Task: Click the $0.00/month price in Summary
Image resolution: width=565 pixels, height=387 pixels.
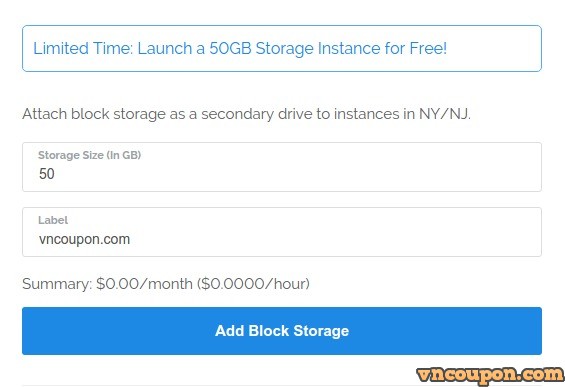Action: pyautogui.click(x=144, y=284)
